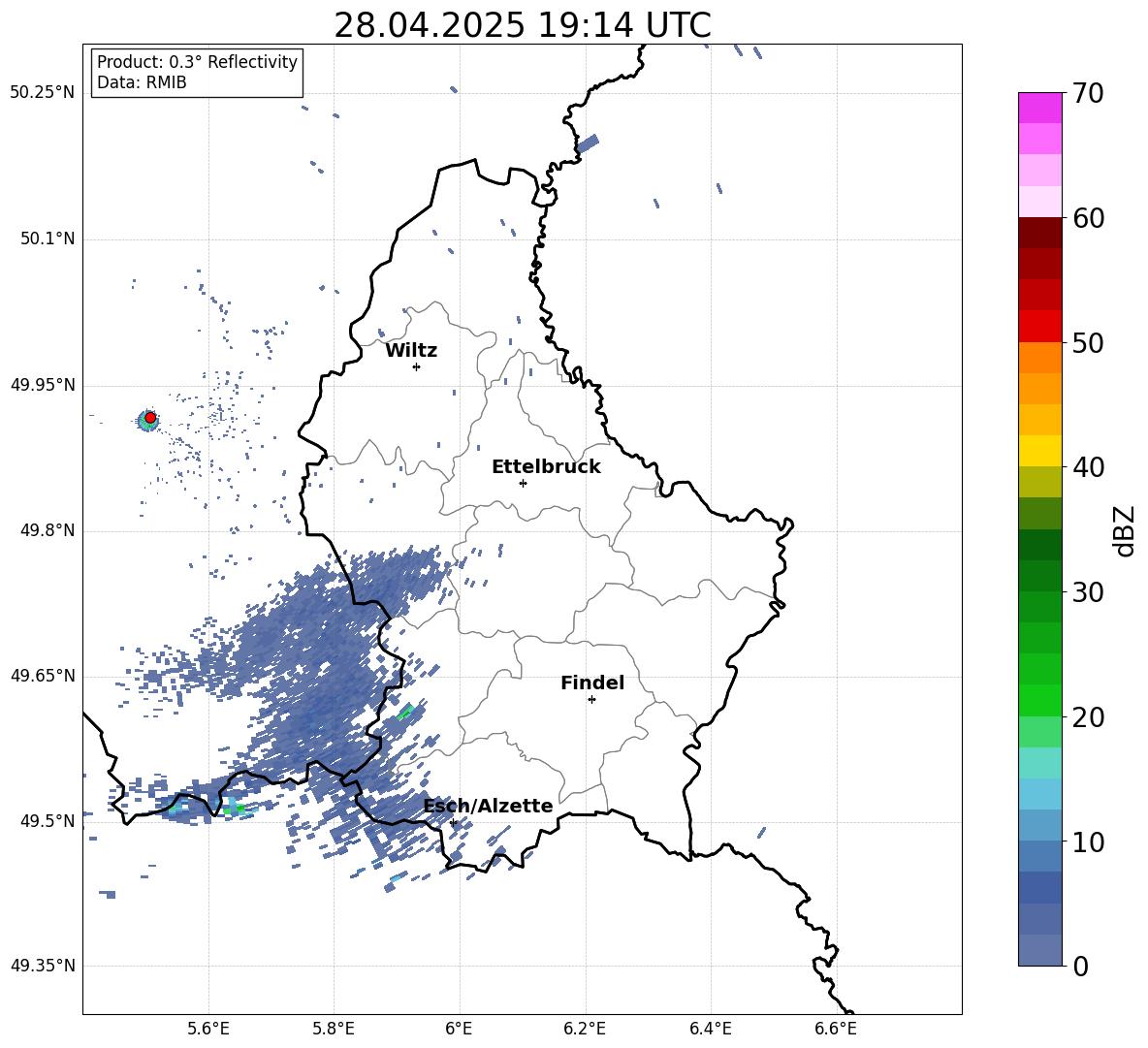1148x1048 pixels.
Task: Click the Ettelbruck city label
Action: click(546, 467)
